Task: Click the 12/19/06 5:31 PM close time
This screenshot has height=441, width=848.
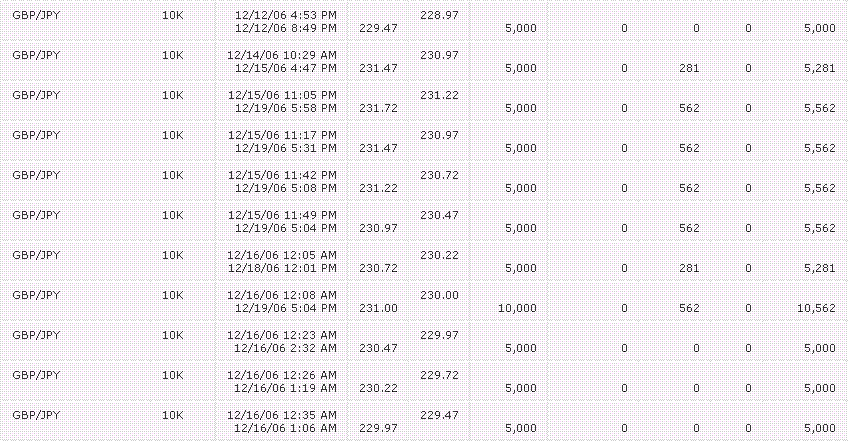Action: coord(286,148)
